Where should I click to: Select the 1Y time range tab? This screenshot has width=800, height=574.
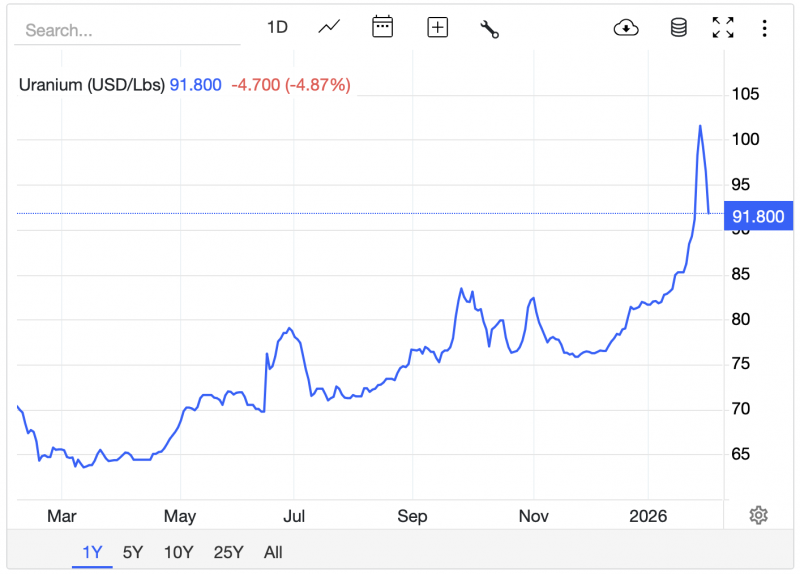tap(92, 552)
